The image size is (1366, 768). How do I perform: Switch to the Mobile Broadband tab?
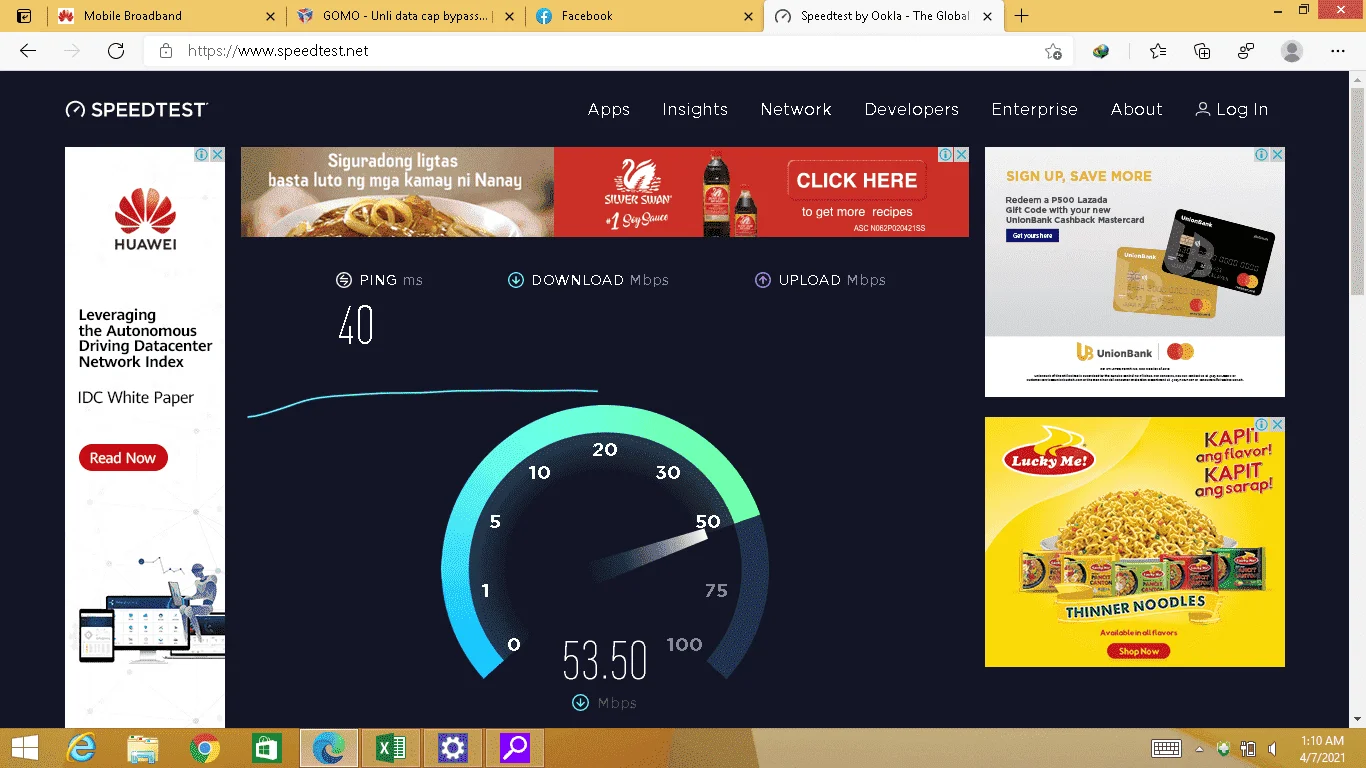point(166,16)
